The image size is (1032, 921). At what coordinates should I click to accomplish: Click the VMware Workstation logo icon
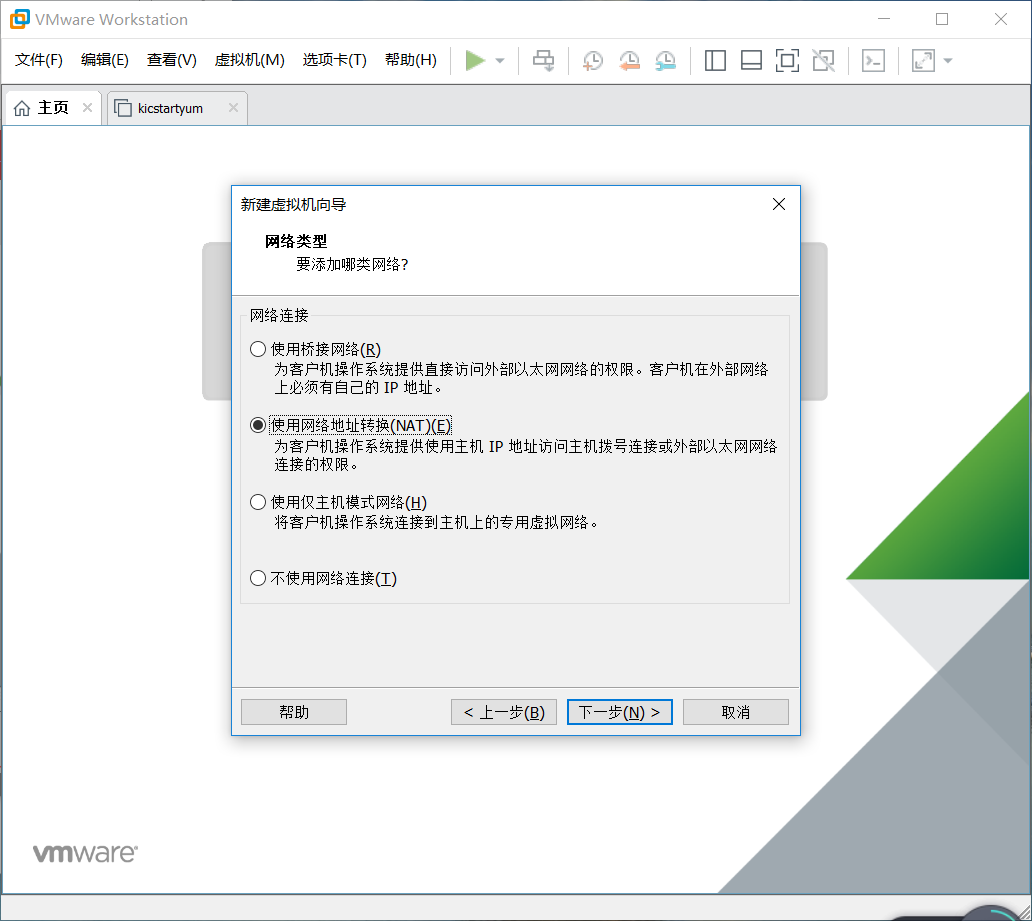20,19
